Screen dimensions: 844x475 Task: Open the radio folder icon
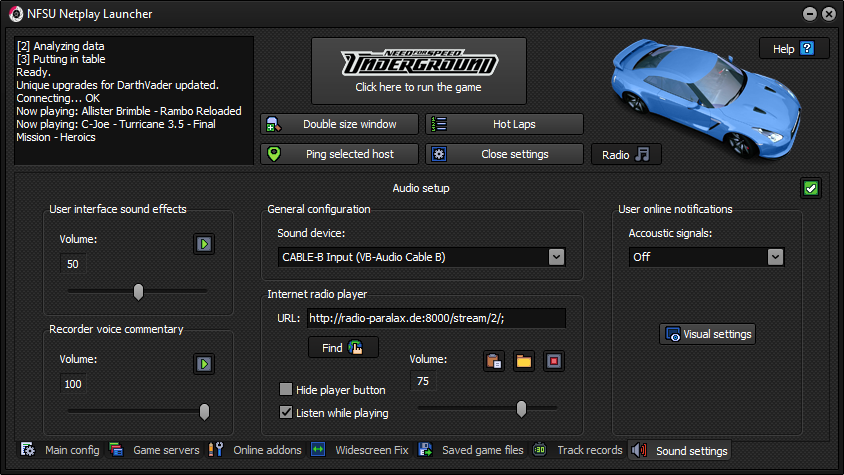524,361
